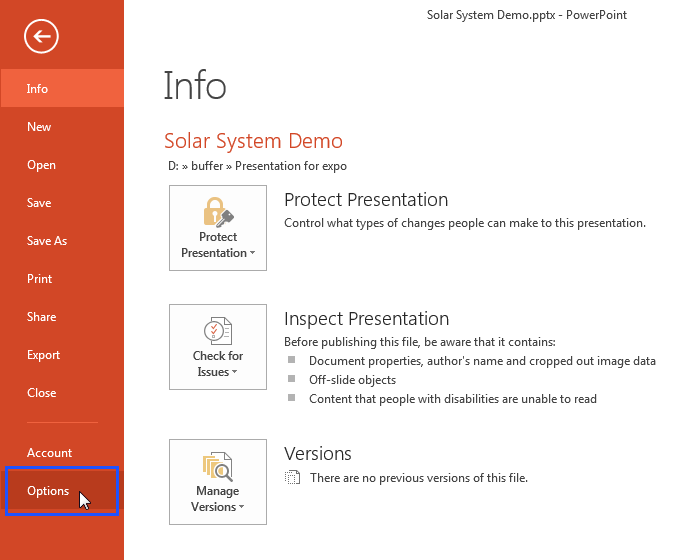This screenshot has width=700, height=560.
Task: Click the padlock and key Protect icon
Action: click(x=218, y=212)
